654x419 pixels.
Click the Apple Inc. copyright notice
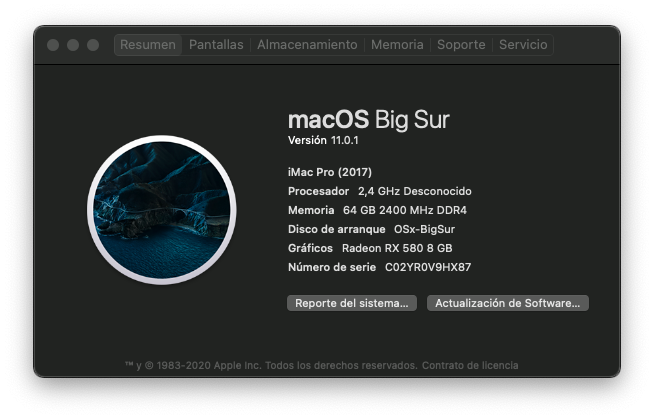click(271, 366)
